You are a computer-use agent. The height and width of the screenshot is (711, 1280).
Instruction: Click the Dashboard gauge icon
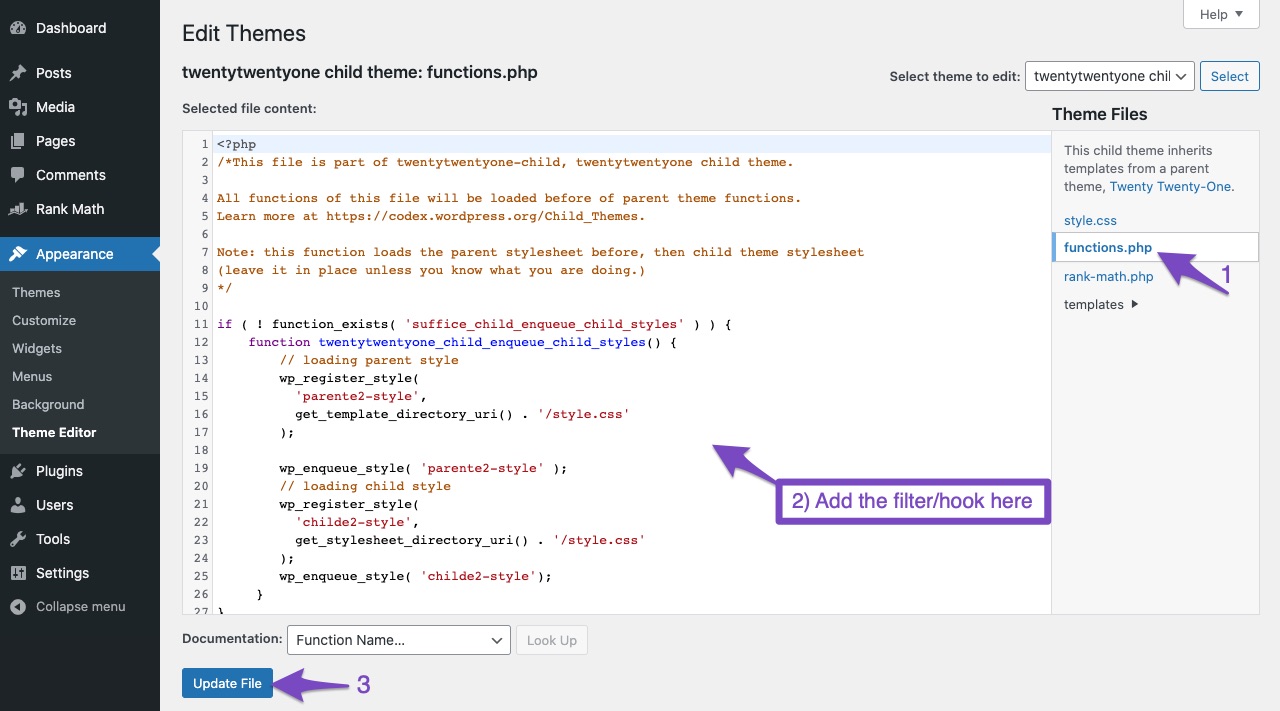point(18,28)
